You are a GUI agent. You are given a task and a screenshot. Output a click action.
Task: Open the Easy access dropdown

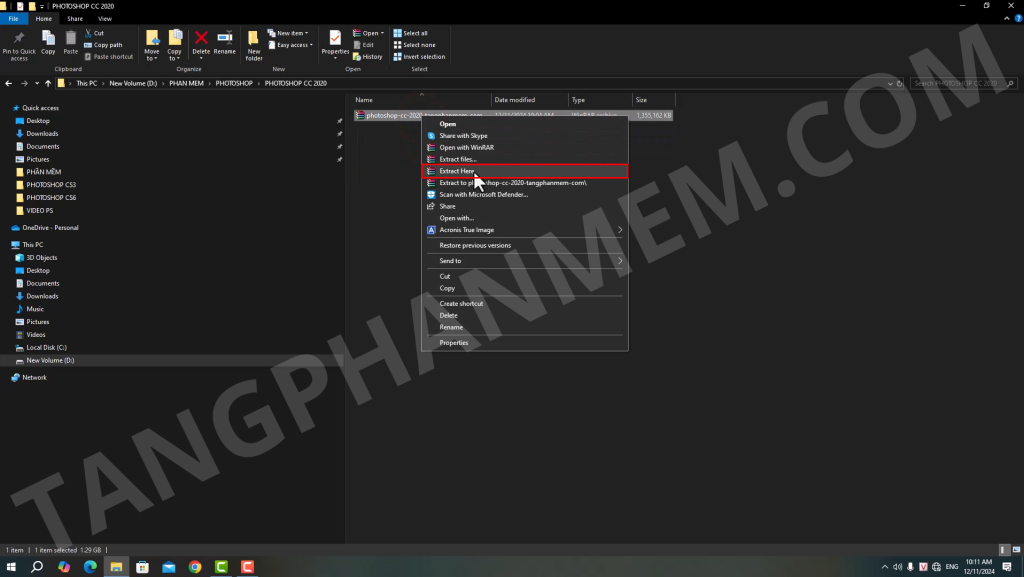pyautogui.click(x=291, y=45)
